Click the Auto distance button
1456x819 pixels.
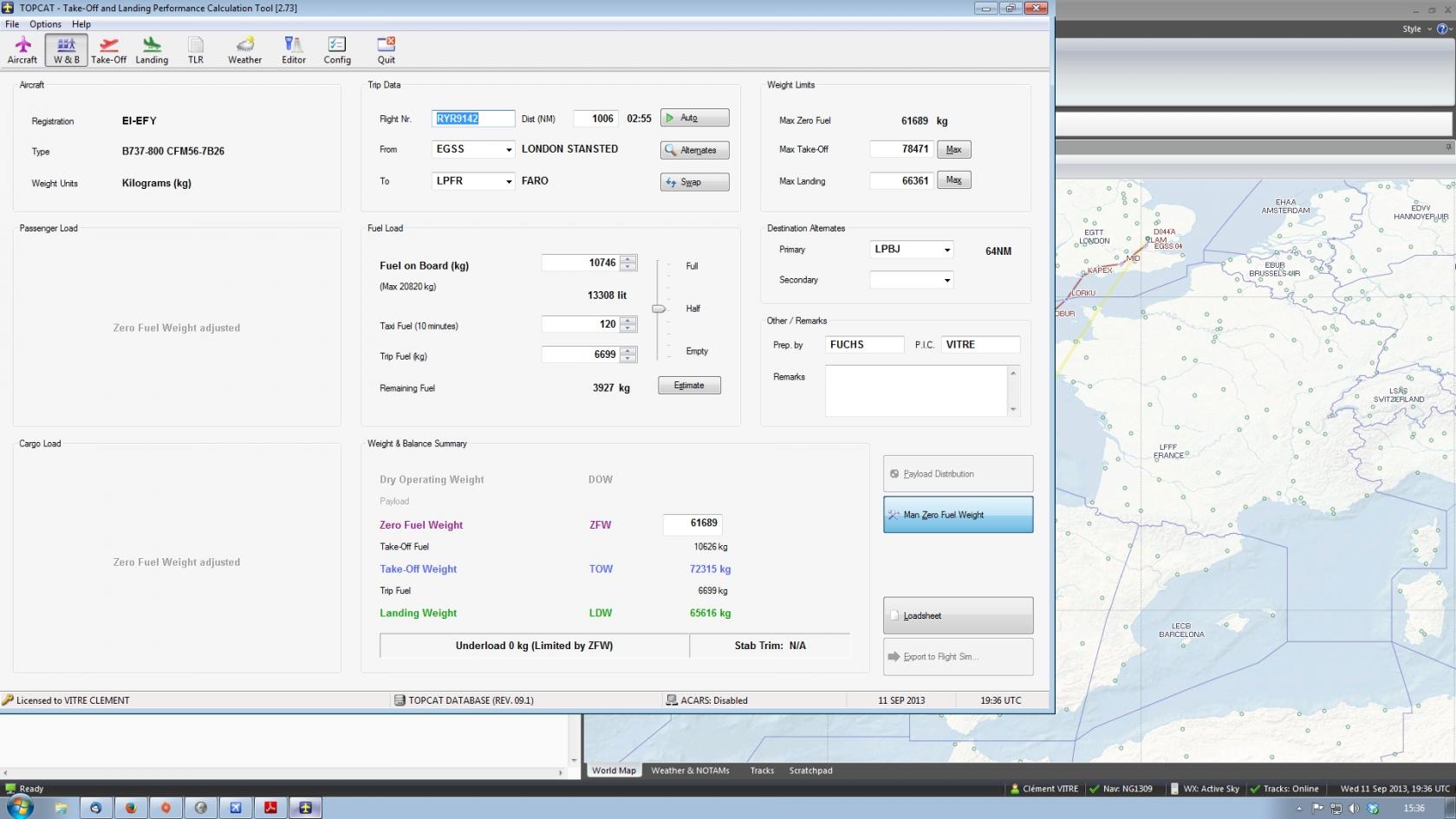tap(694, 118)
